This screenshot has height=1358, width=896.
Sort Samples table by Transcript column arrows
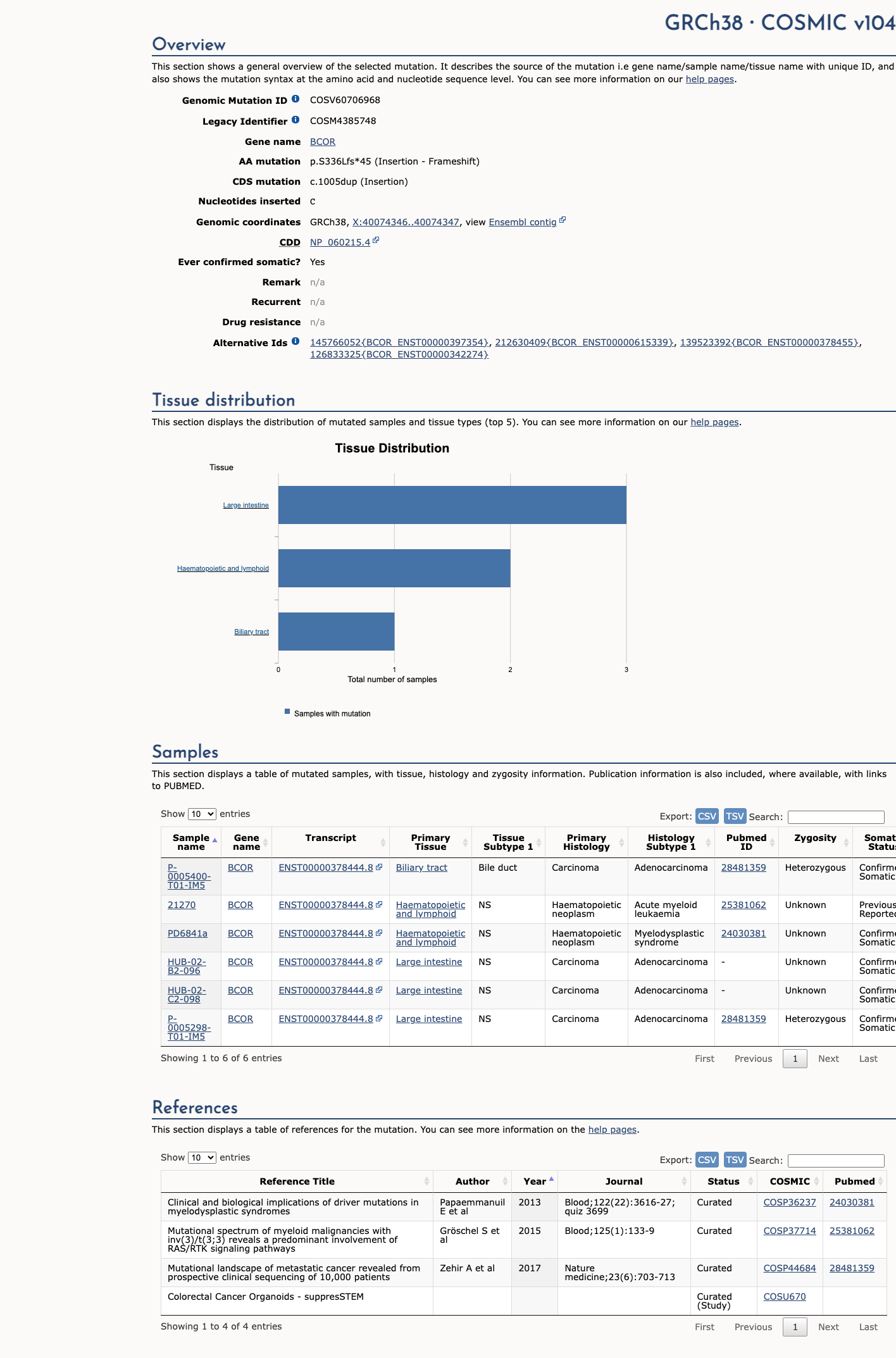383,842
